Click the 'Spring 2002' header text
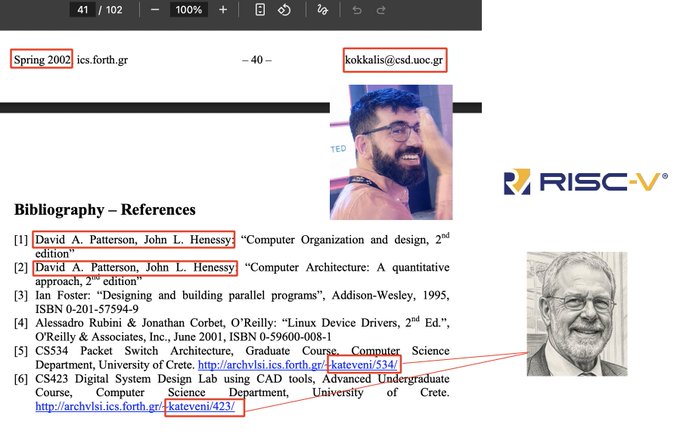The image size is (680, 434). [42, 59]
